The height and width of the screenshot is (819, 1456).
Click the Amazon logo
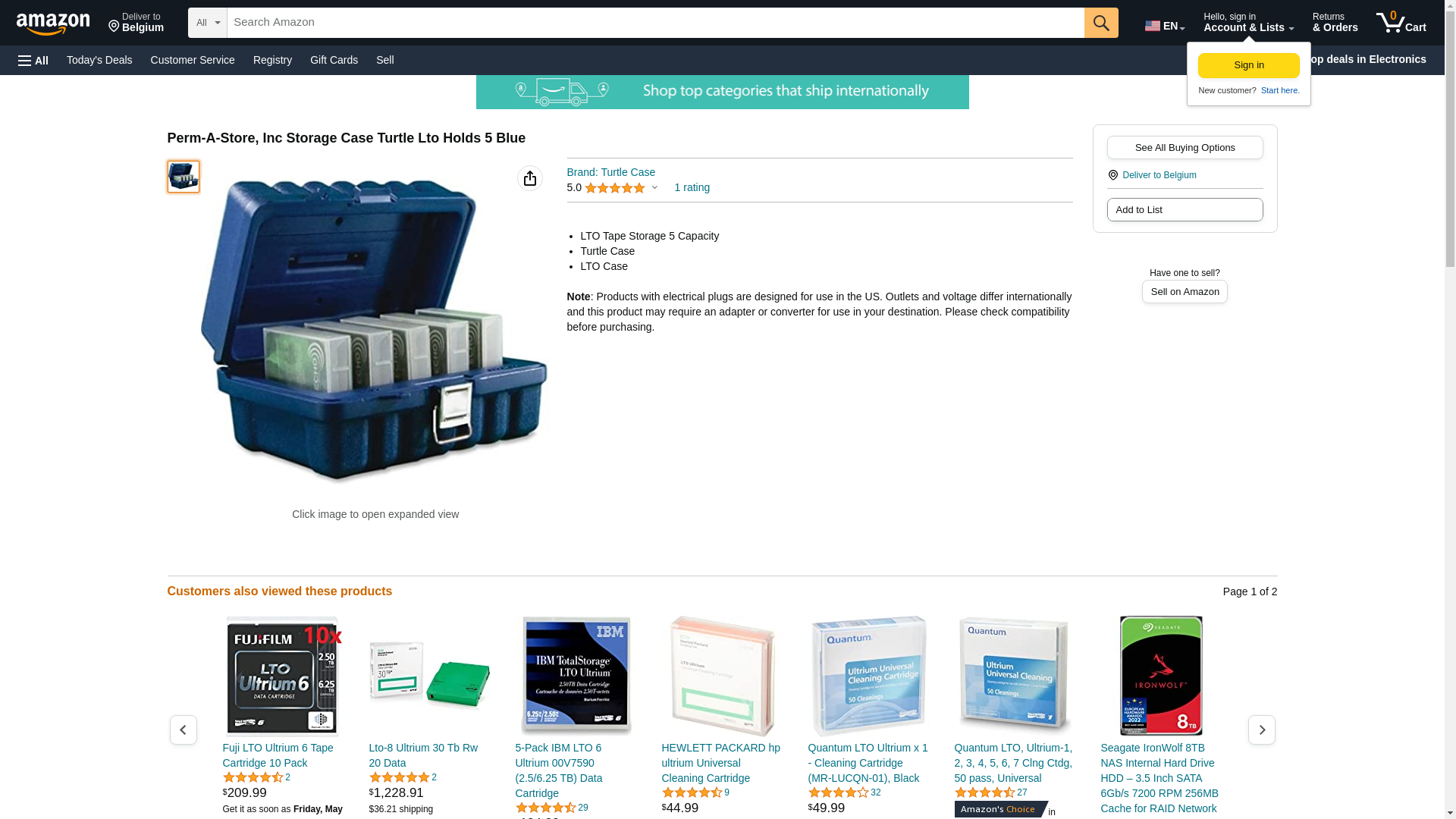click(53, 24)
